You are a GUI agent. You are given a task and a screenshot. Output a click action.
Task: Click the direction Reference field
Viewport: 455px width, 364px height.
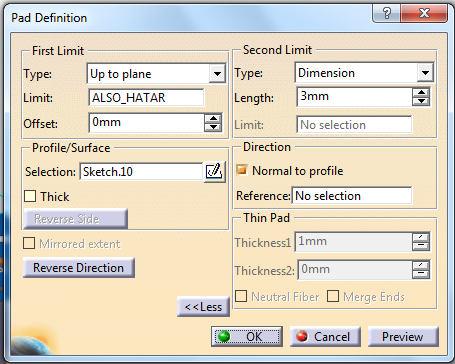click(x=352, y=196)
